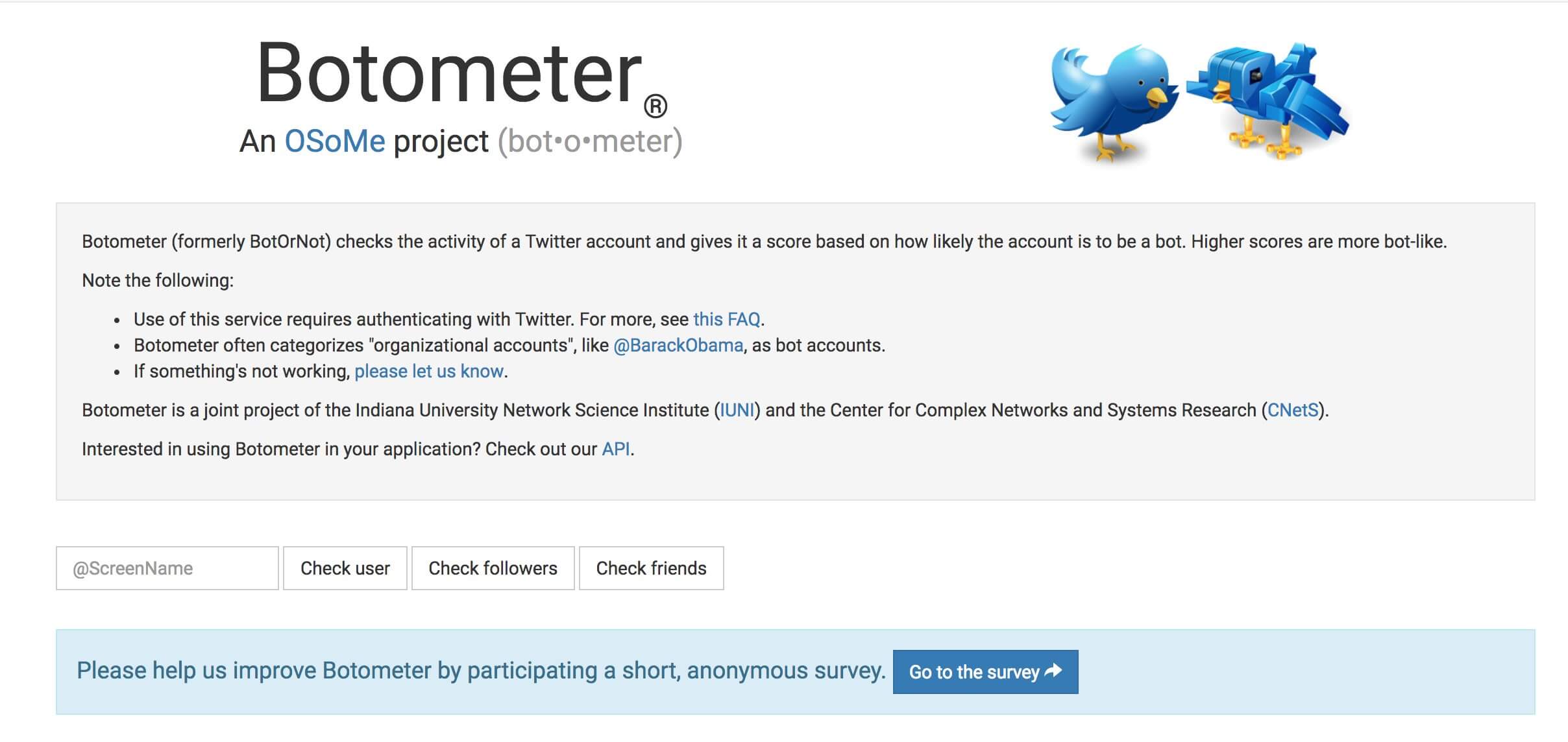Click the "please let us know" link

(x=429, y=371)
